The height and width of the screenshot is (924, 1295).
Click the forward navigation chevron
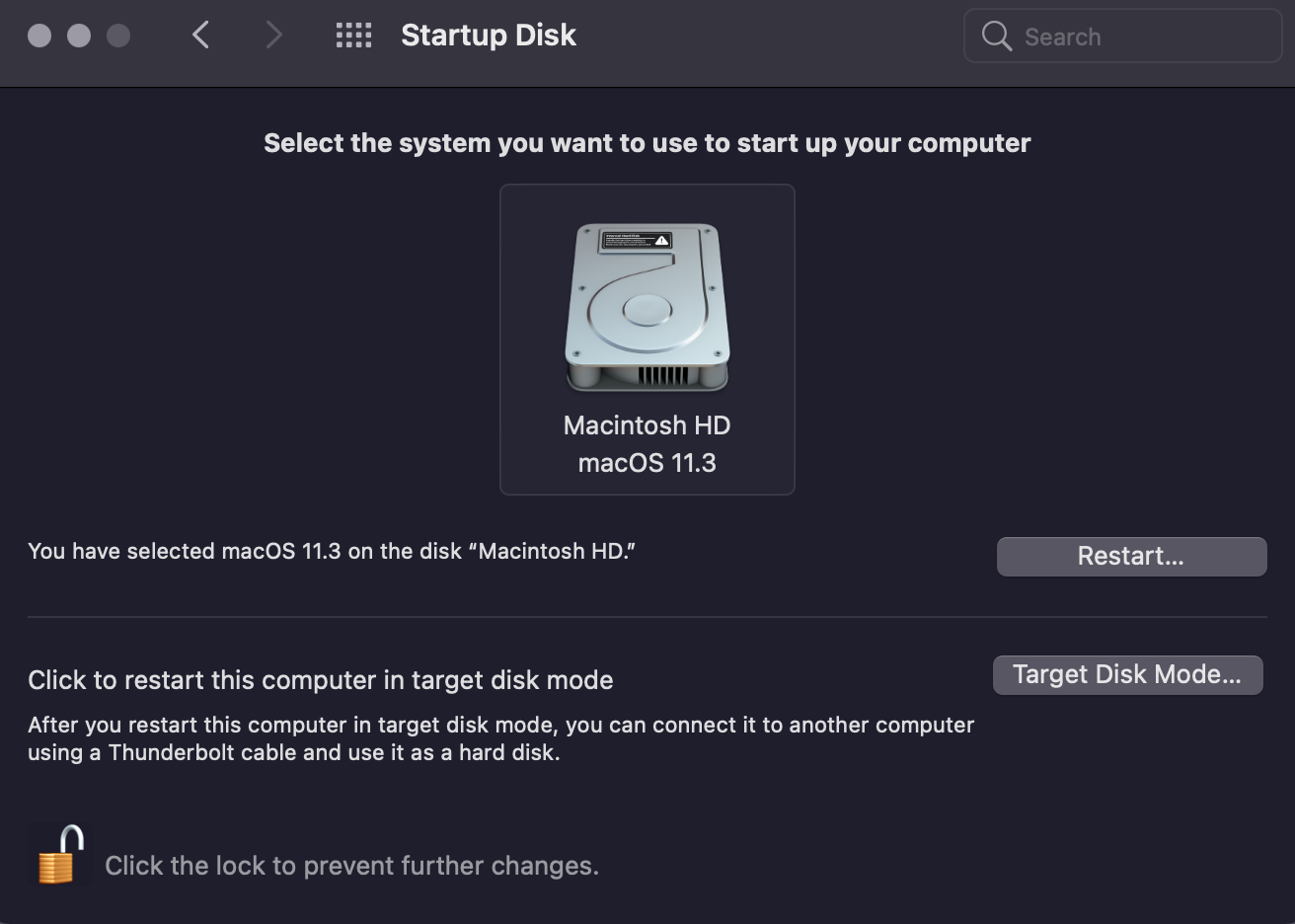point(273,36)
